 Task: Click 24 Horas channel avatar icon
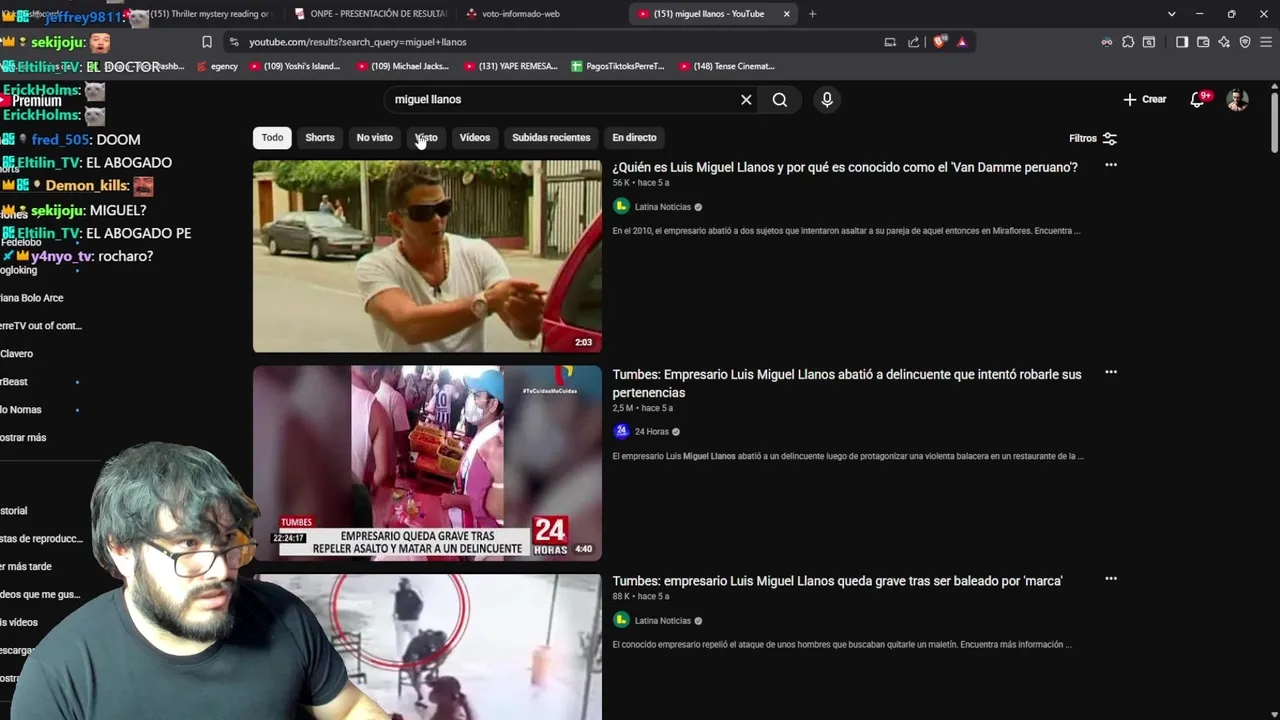coord(621,432)
